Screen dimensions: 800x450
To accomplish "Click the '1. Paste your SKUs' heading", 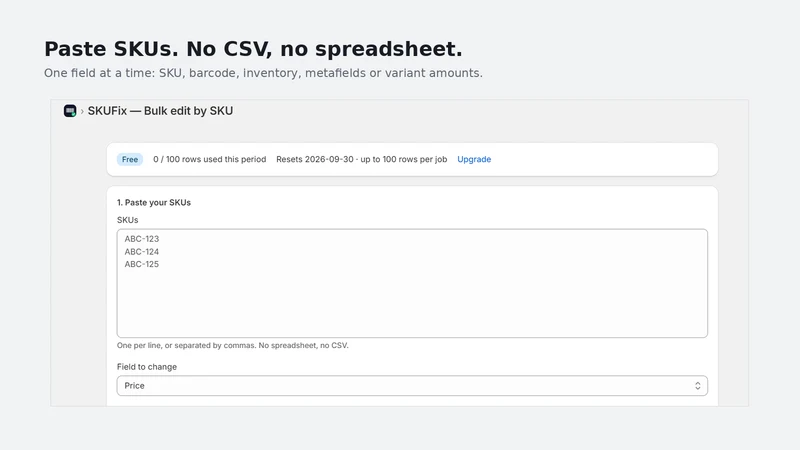I will click(154, 203).
